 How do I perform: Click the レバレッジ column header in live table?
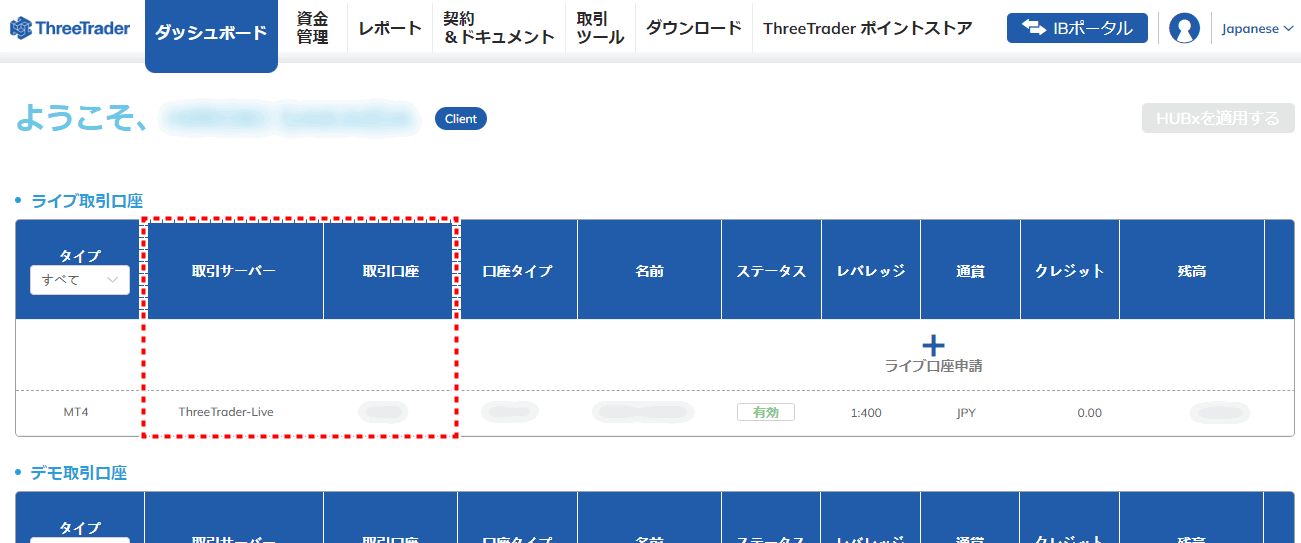pos(870,271)
